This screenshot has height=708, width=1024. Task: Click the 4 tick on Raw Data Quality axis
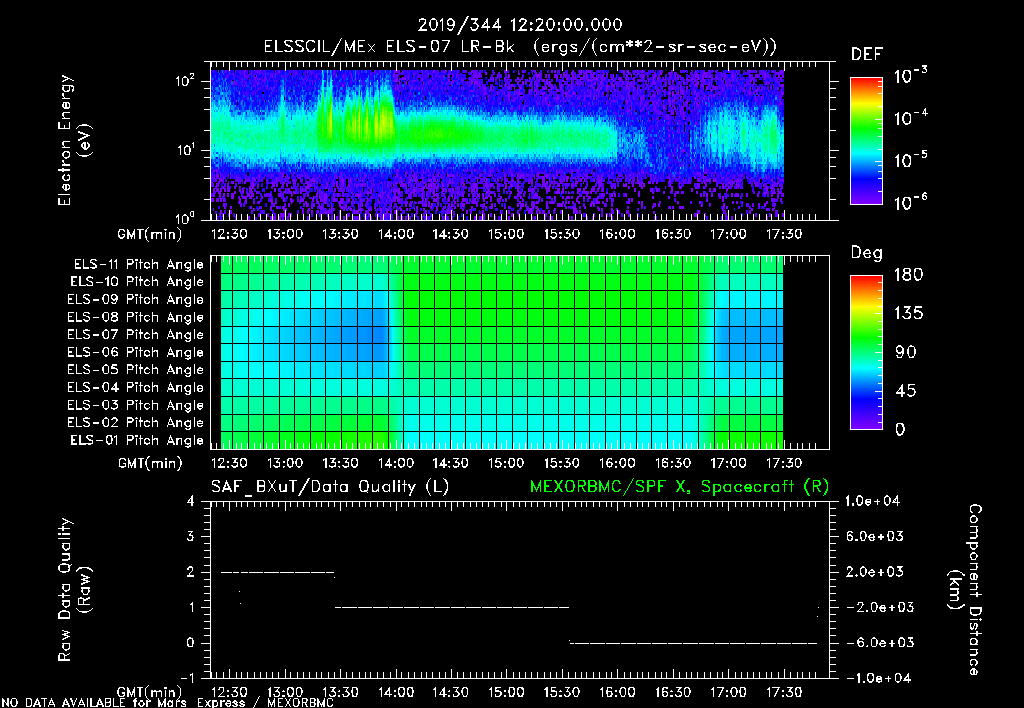coord(191,501)
